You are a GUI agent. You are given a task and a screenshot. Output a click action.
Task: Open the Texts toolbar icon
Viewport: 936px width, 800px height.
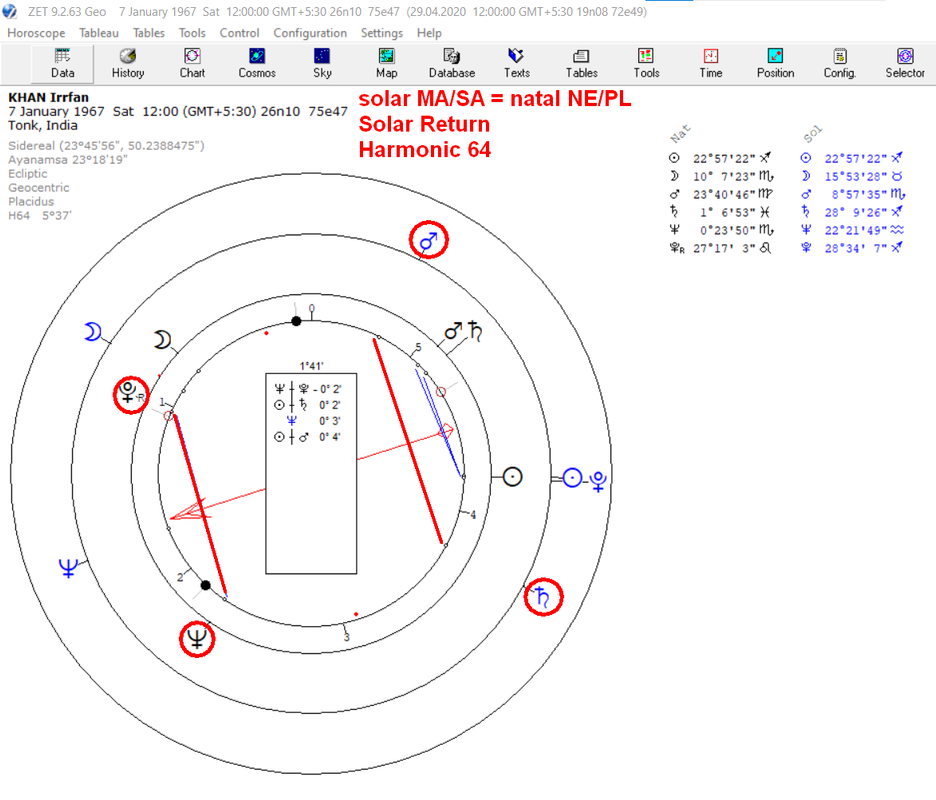click(516, 64)
